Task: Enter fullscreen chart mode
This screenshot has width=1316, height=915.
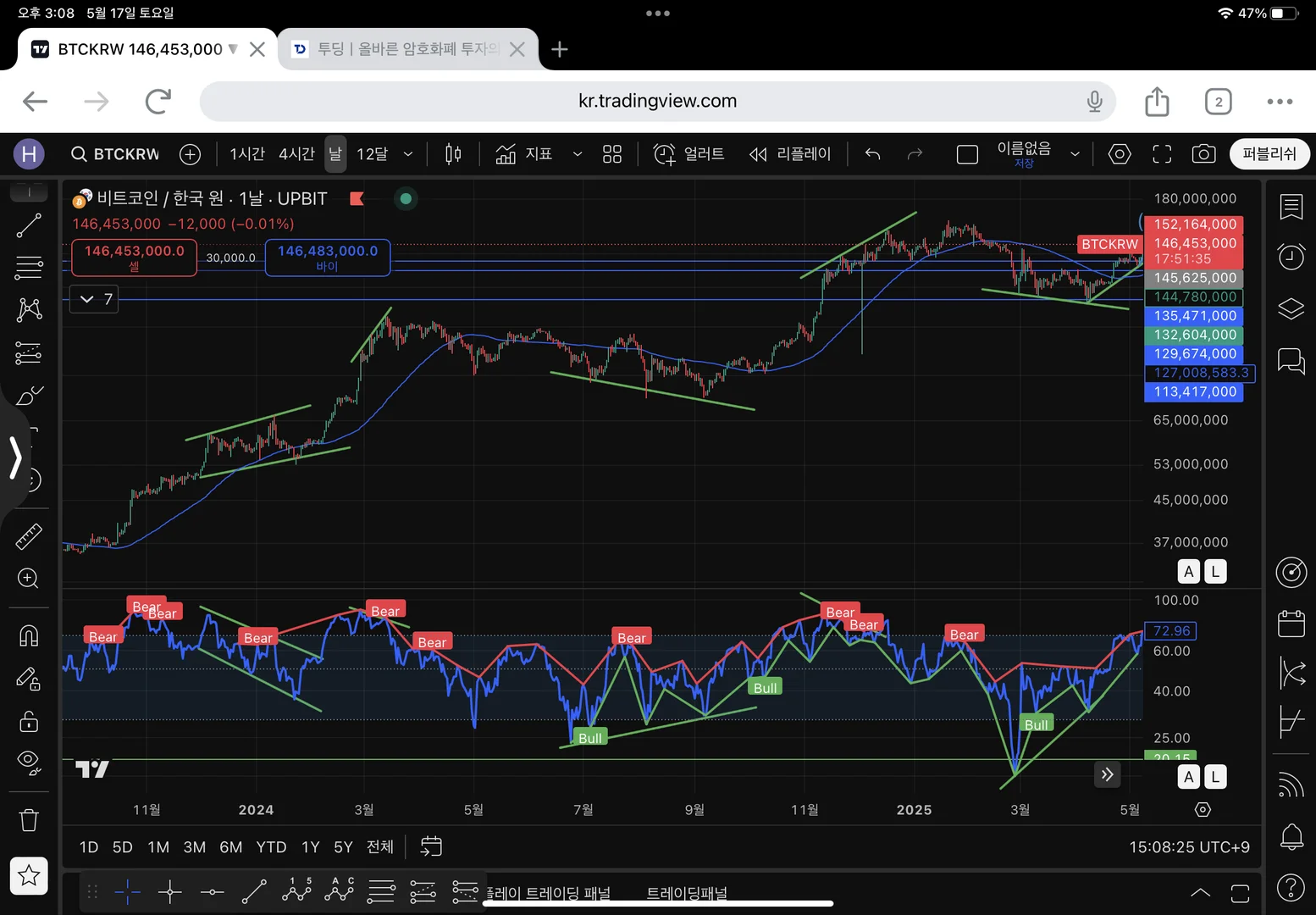Action: 1162,154
